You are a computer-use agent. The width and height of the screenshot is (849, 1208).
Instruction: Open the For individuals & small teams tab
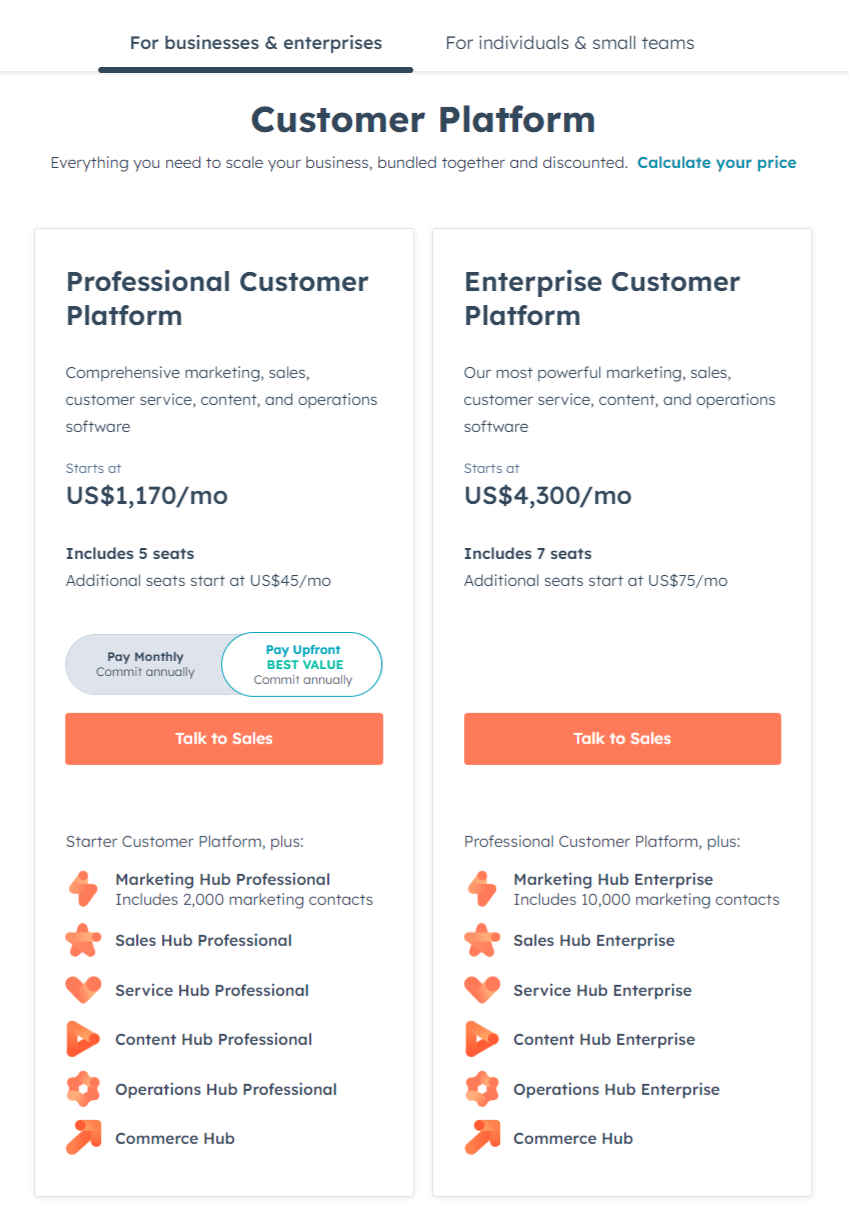[569, 43]
